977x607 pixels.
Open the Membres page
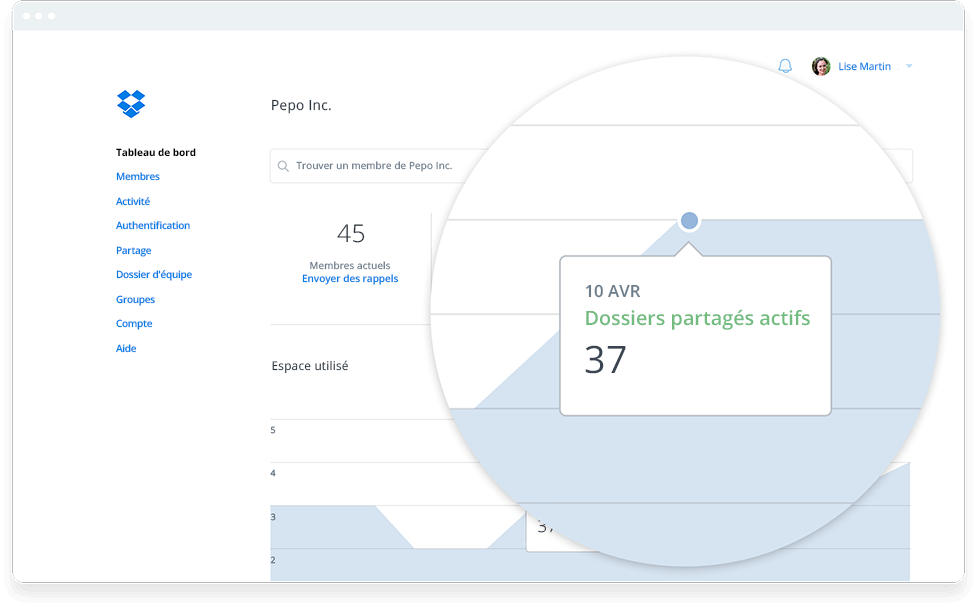pos(138,177)
